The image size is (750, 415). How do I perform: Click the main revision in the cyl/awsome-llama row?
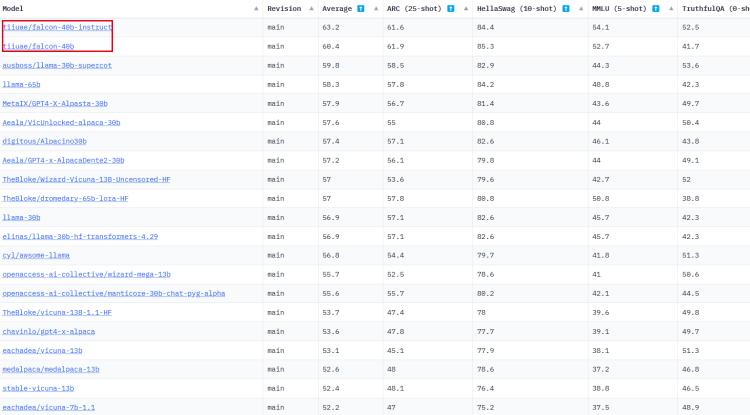tap(276, 255)
